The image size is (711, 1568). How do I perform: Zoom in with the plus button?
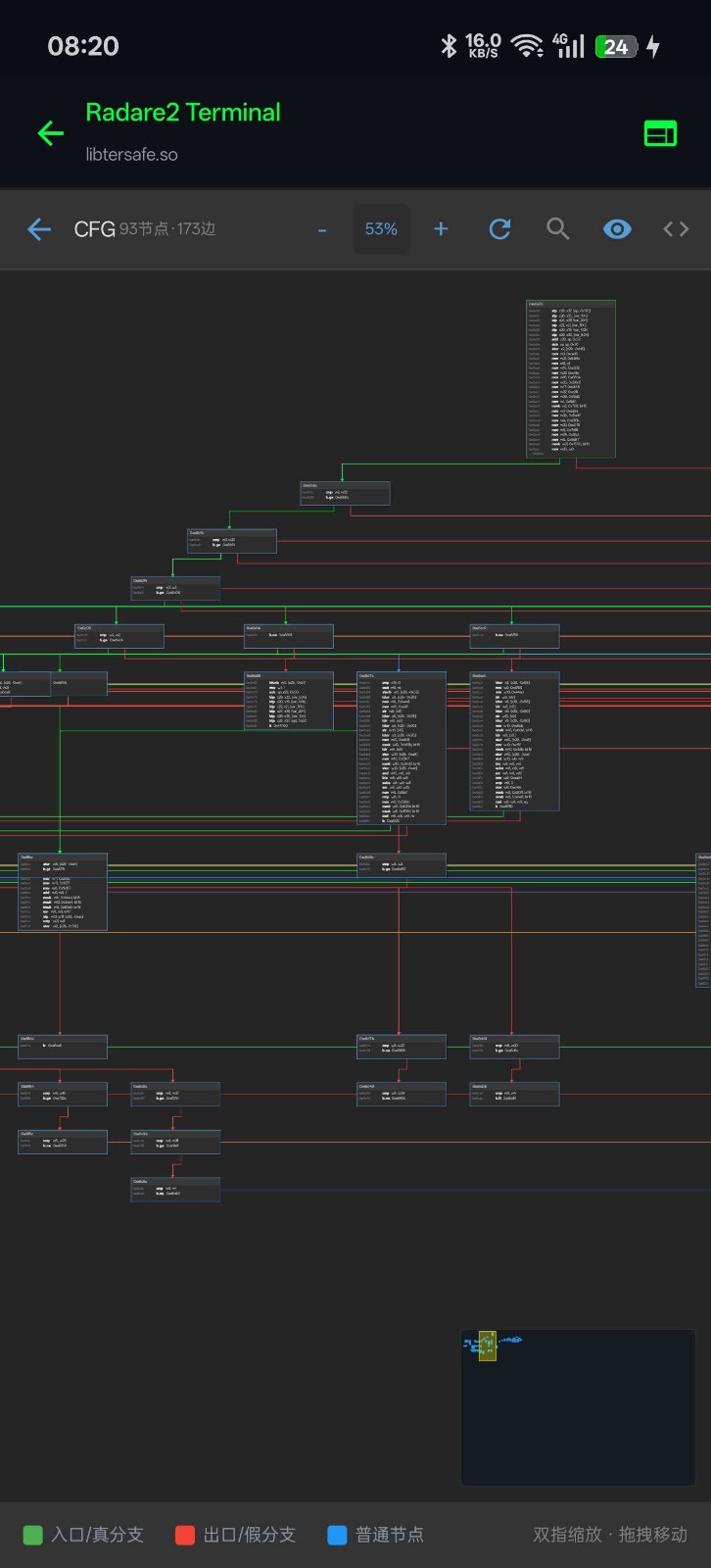[x=441, y=229]
